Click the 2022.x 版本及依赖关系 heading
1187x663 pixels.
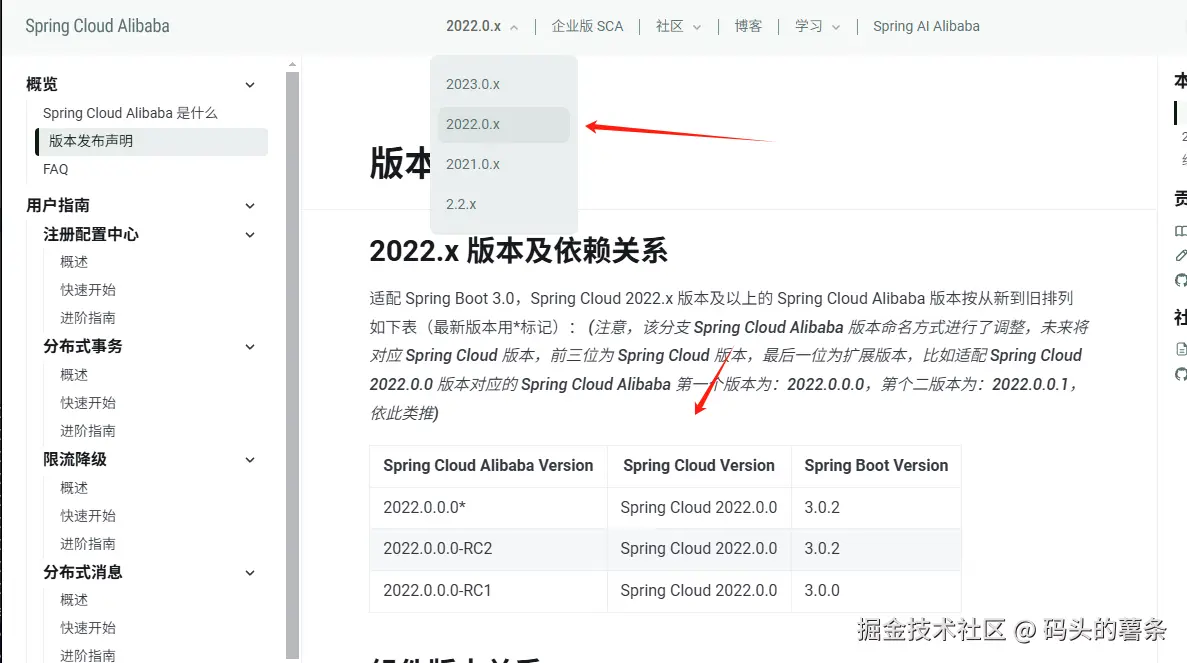(519, 251)
